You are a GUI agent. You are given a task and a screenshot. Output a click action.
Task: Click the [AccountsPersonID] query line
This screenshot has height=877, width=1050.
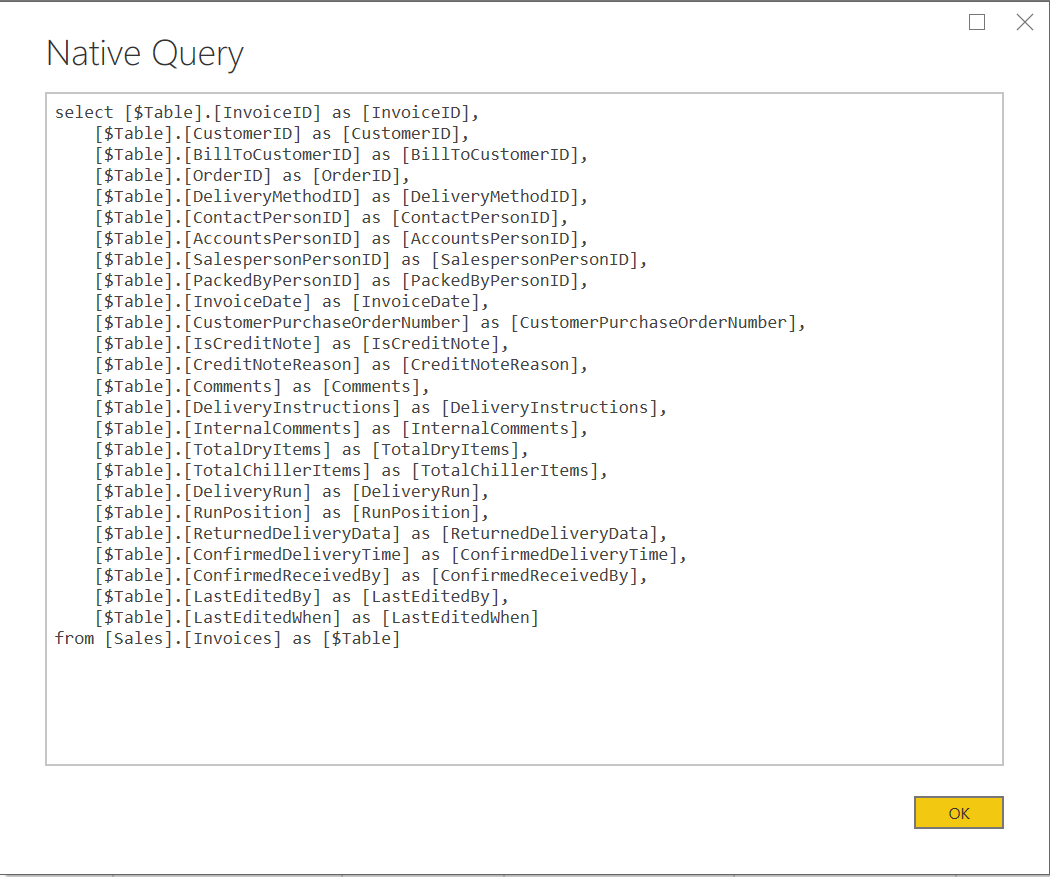(341, 239)
